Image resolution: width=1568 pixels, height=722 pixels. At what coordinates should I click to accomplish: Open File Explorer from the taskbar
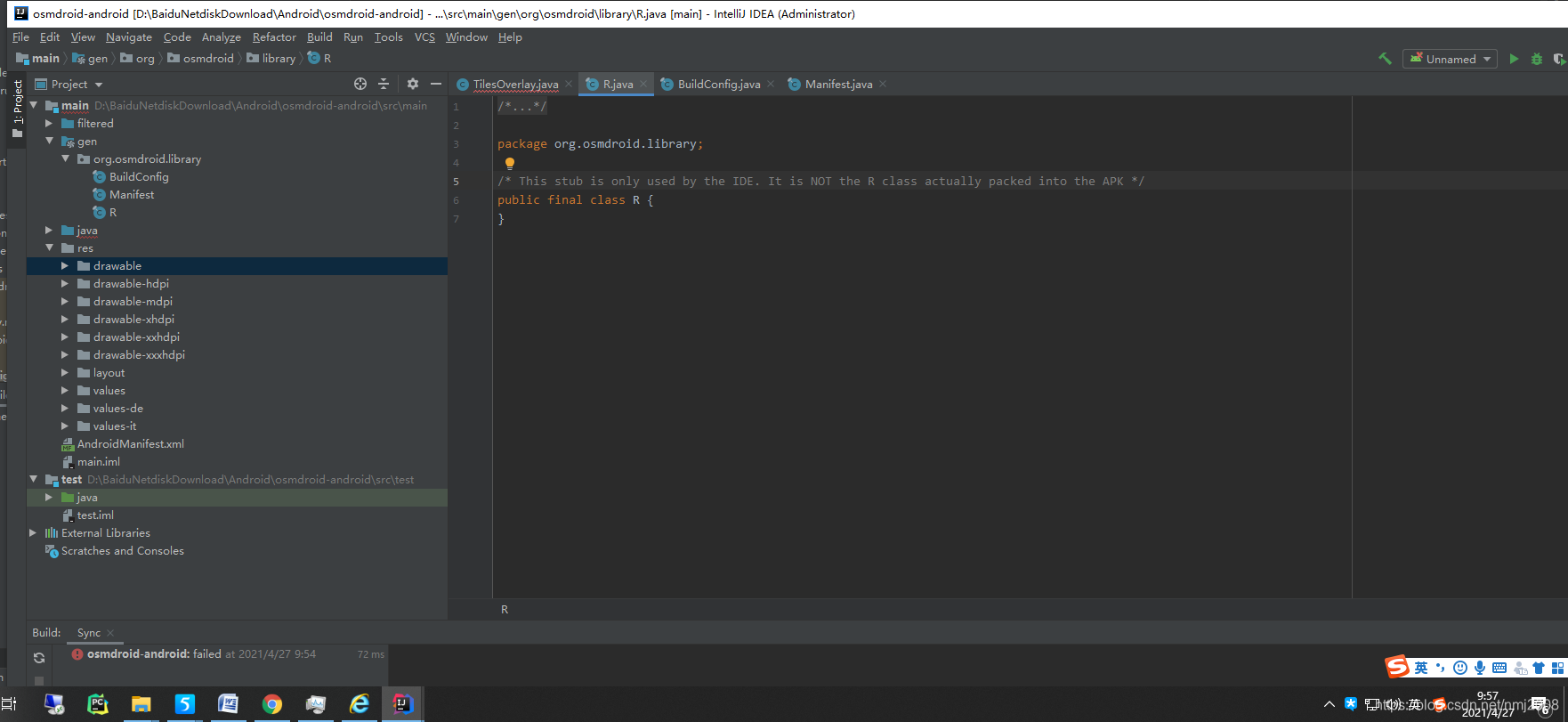[x=141, y=704]
